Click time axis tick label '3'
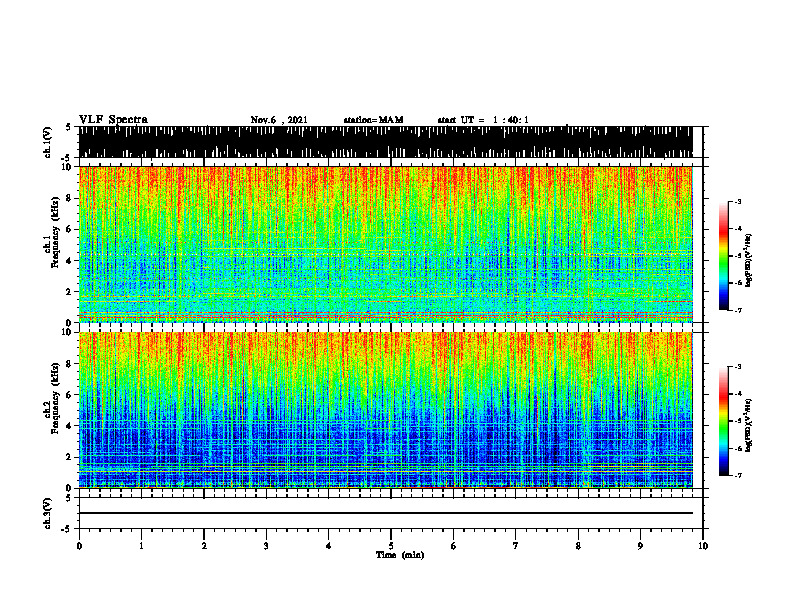792x612 pixels. click(266, 546)
